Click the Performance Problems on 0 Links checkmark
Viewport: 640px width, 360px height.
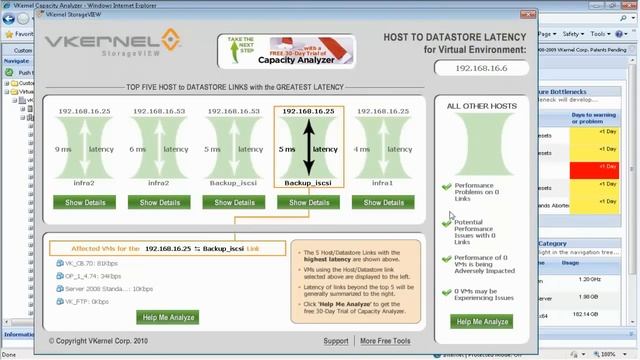click(447, 187)
